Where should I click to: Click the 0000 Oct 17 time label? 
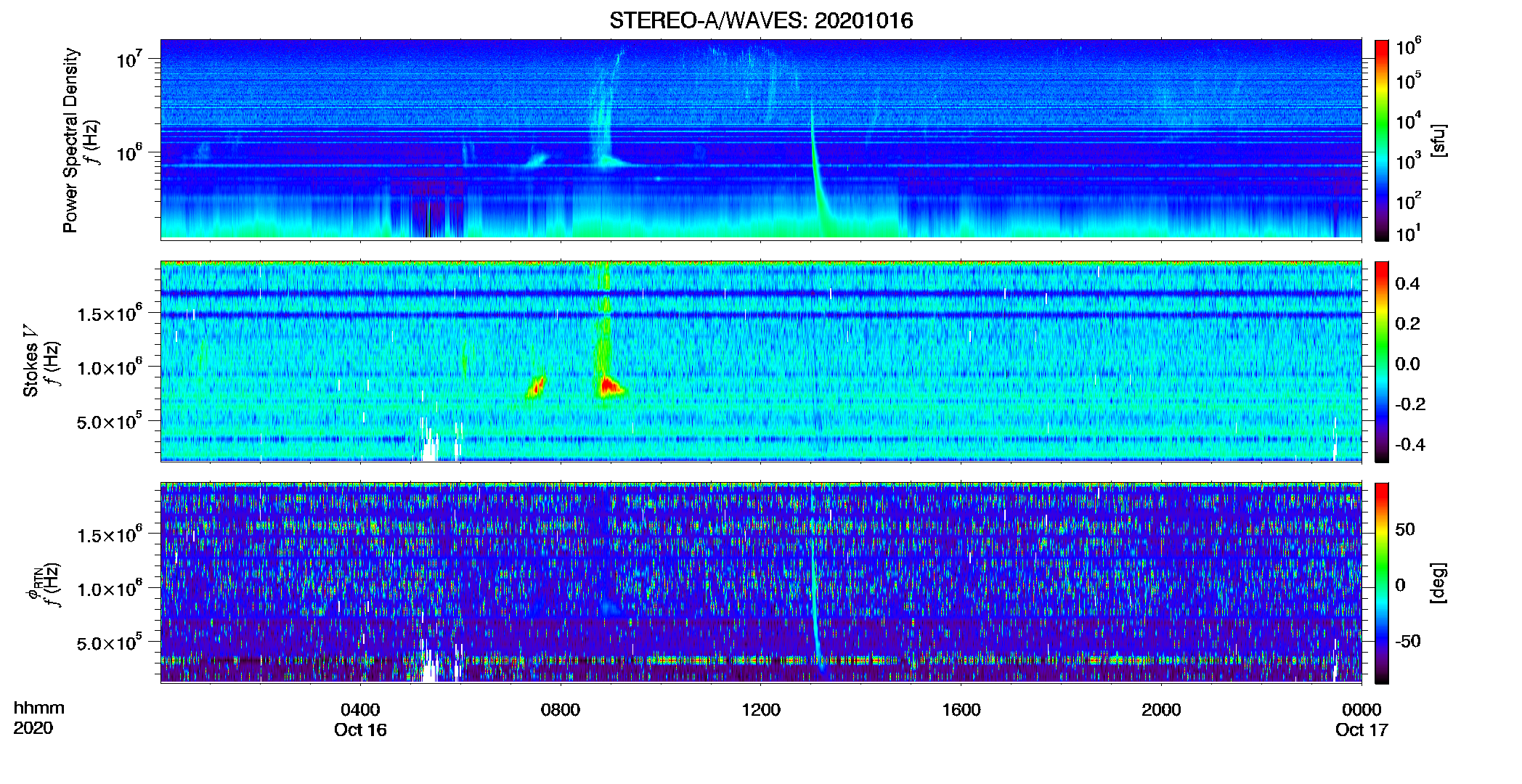[1362, 719]
